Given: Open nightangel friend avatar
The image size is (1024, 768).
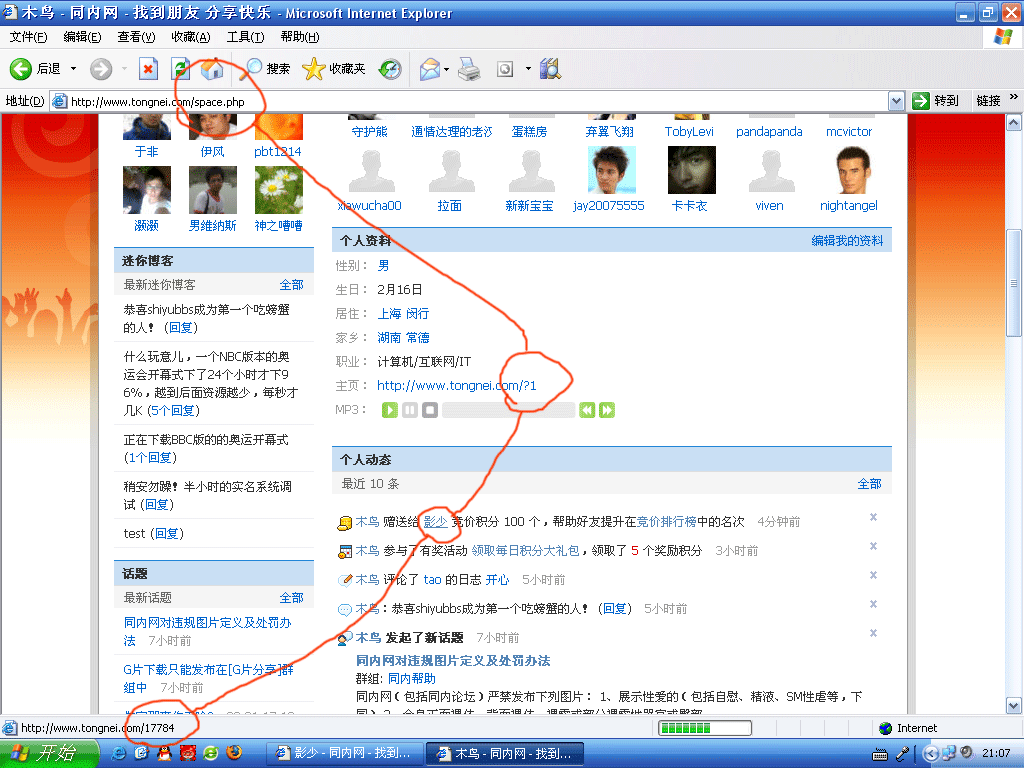Looking at the screenshot, I should pos(853,170).
